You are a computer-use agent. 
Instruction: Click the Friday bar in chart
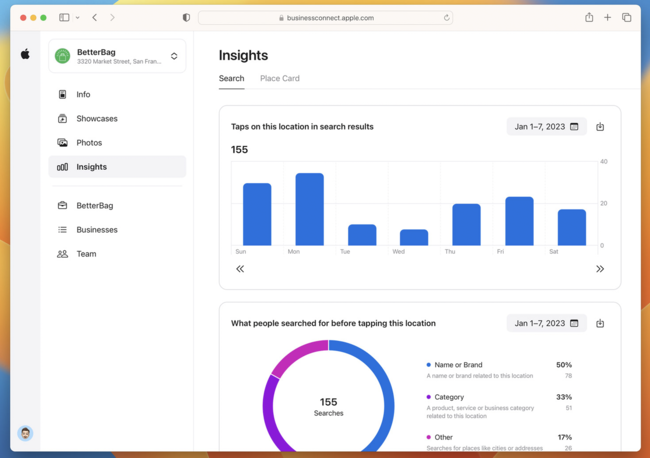(519, 221)
